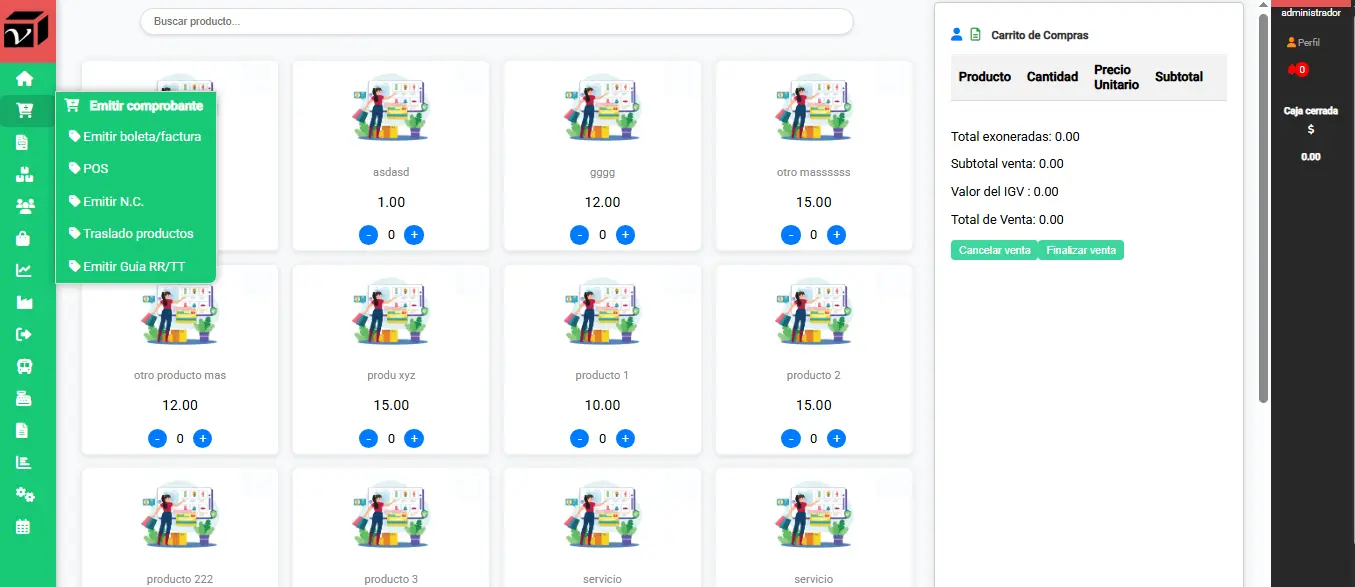Viewport: 1355px width, 587px height.
Task: Click the shopping cart sidebar icon
Action: [x=25, y=110]
